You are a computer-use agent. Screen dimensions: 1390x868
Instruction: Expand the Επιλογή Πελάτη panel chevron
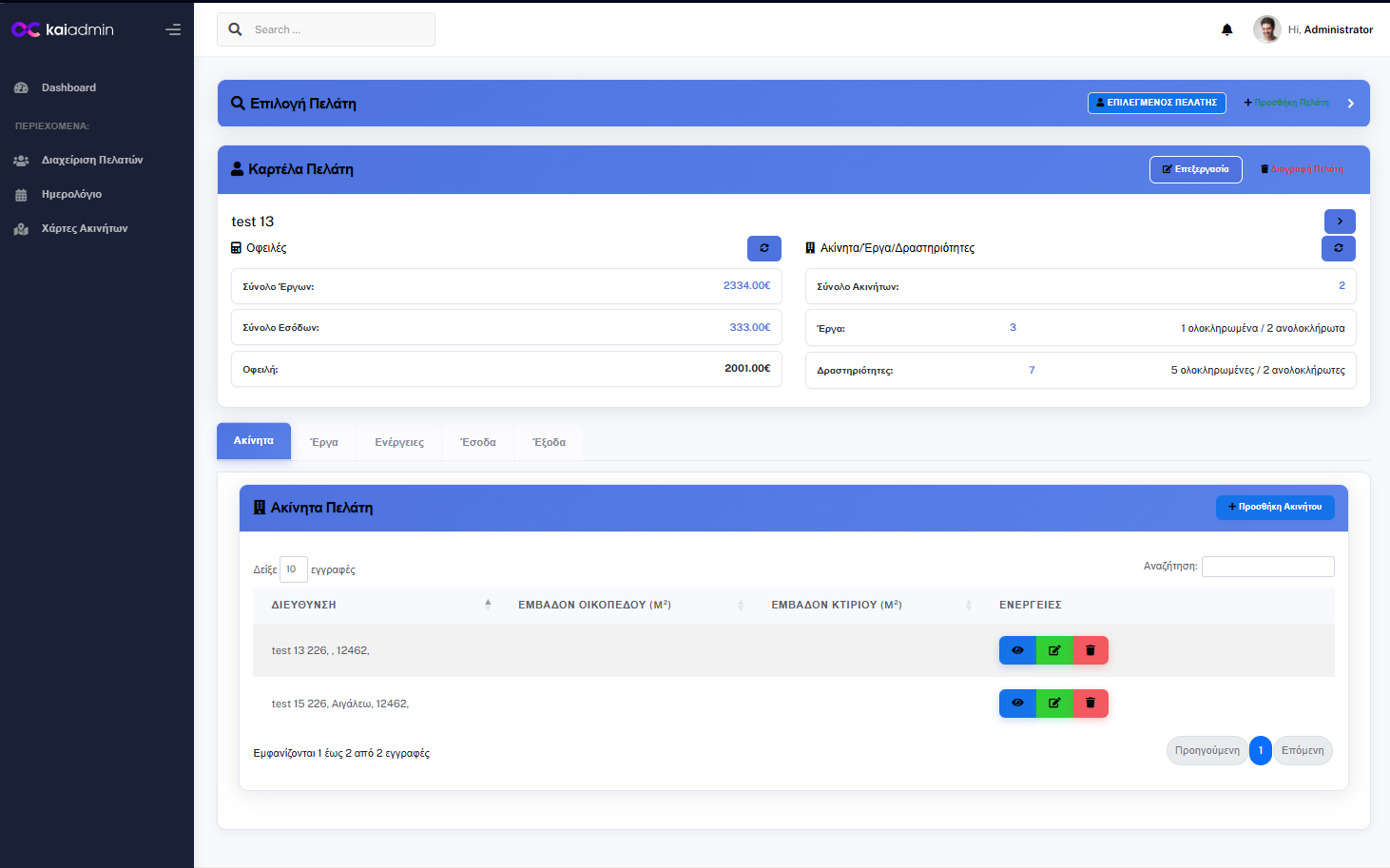[1350, 104]
